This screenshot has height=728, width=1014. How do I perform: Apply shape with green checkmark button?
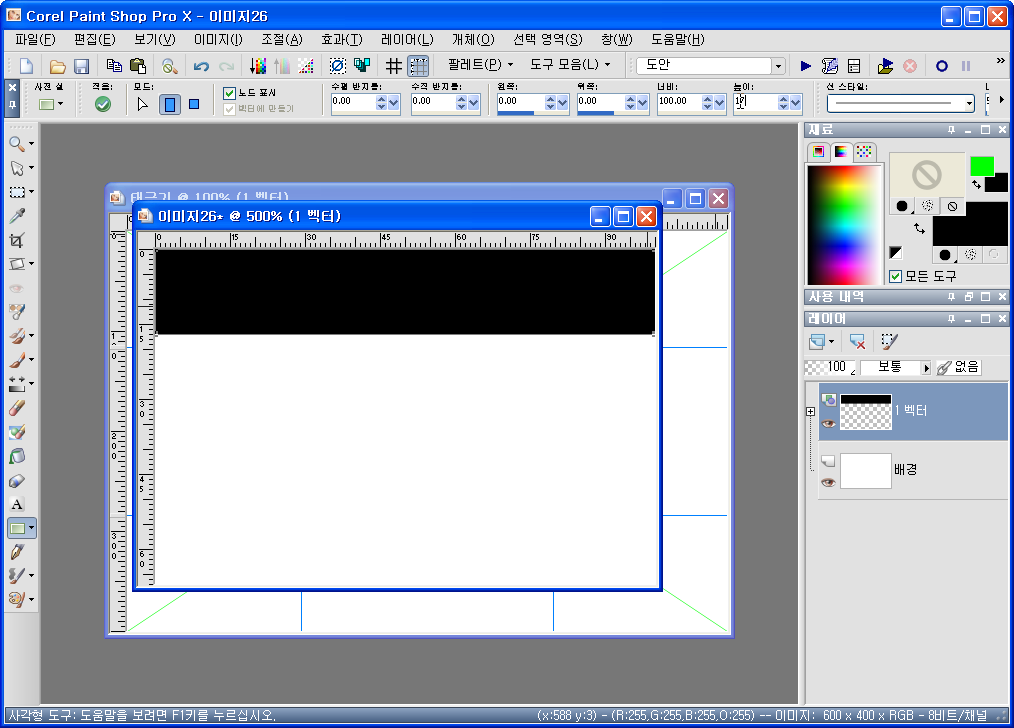pos(102,104)
